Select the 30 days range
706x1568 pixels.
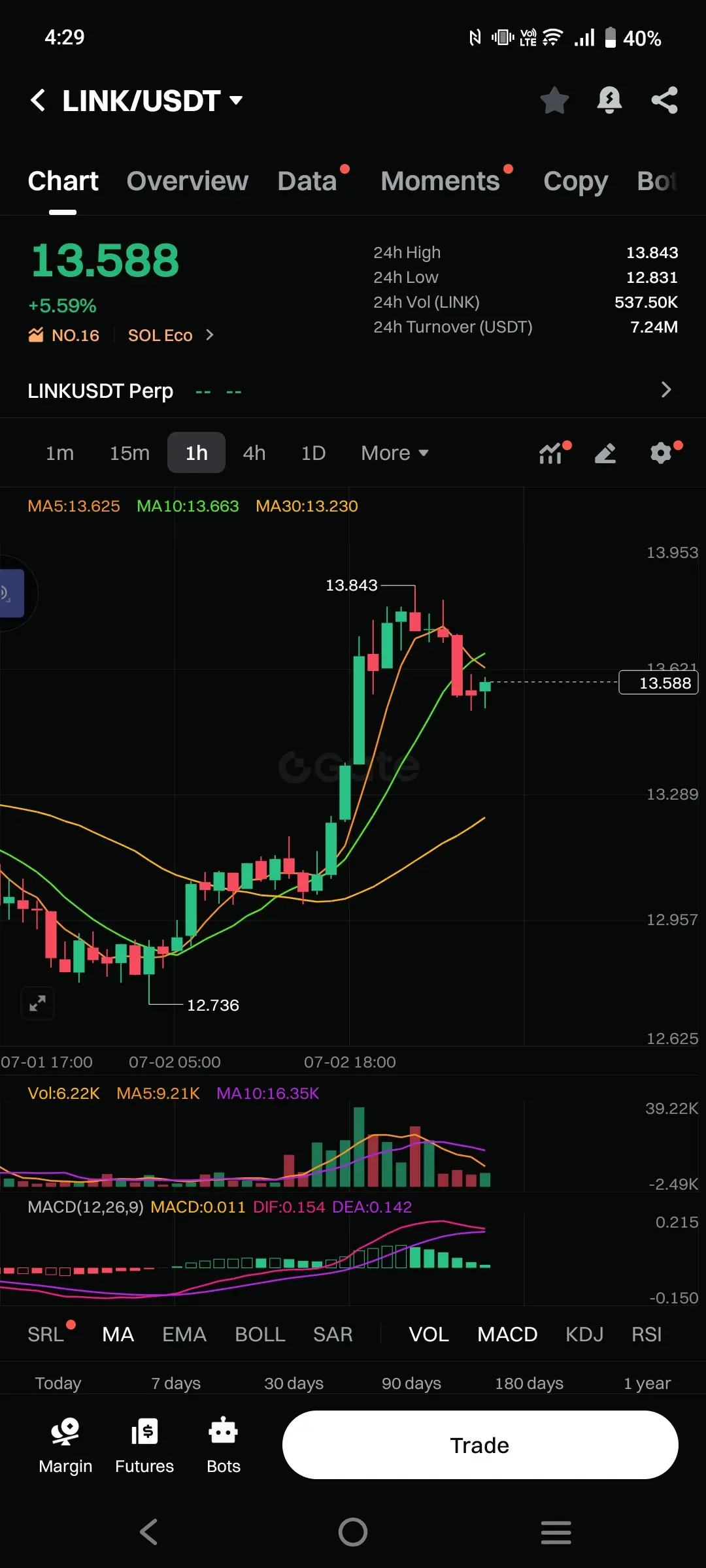294,1384
